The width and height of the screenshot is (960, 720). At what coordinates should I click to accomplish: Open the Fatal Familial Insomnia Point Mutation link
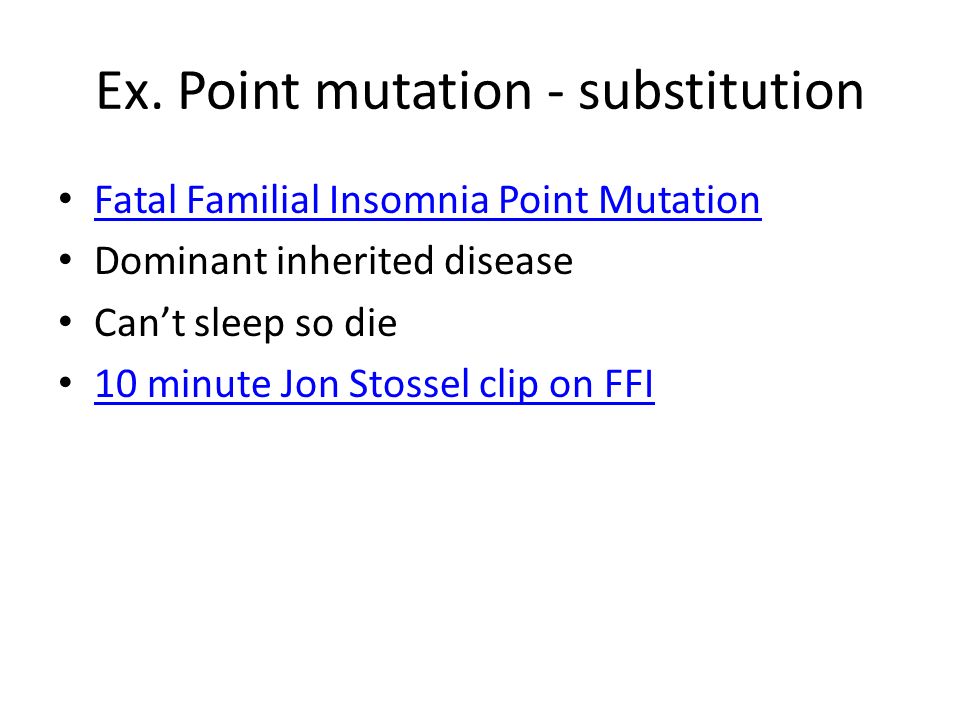pos(427,200)
